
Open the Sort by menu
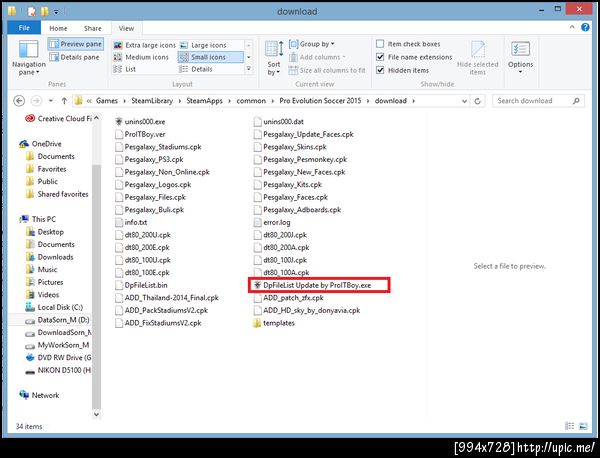(x=274, y=58)
